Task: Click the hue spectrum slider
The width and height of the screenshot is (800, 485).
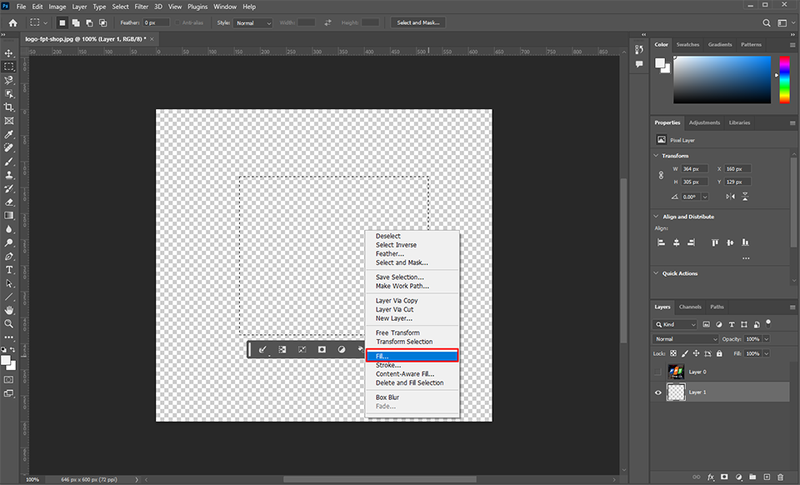Action: tap(784, 80)
